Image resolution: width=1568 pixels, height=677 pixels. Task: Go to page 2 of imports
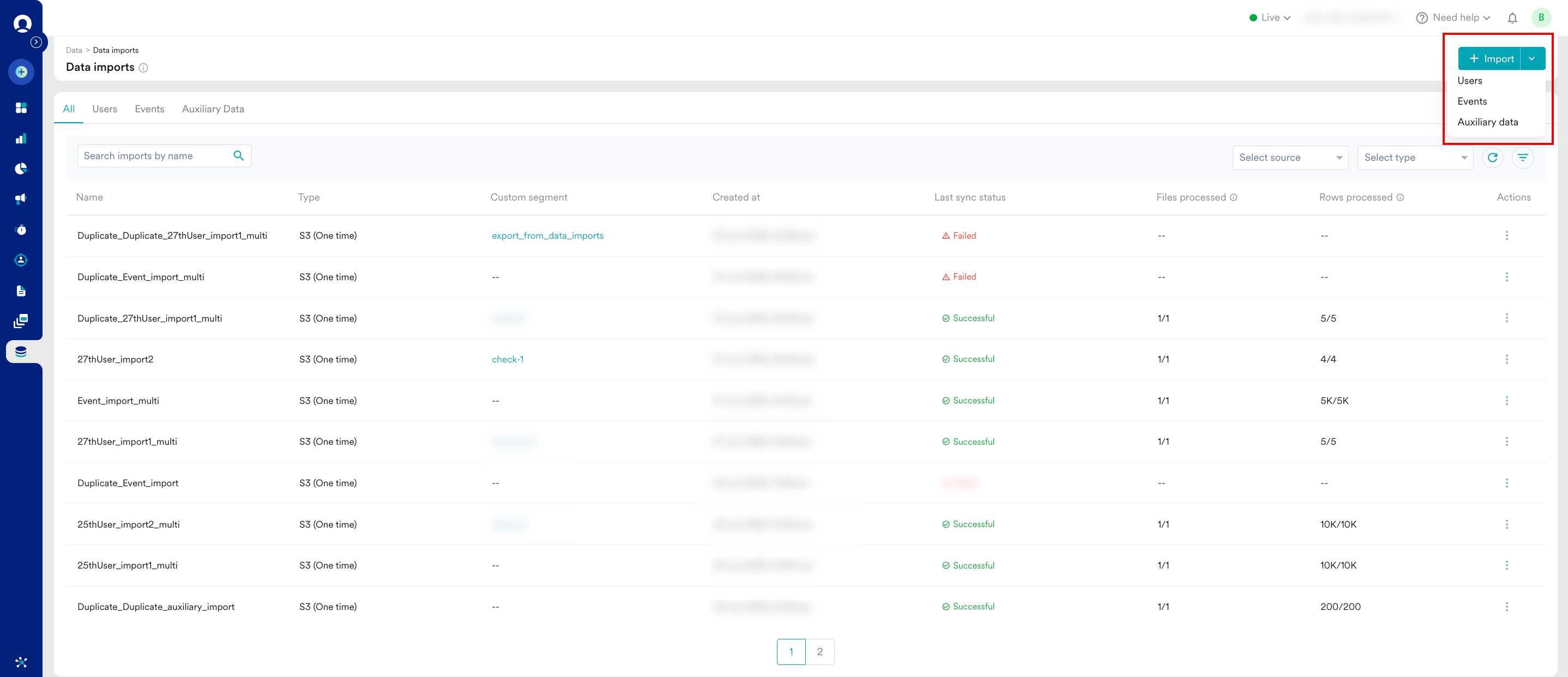pyautogui.click(x=819, y=651)
